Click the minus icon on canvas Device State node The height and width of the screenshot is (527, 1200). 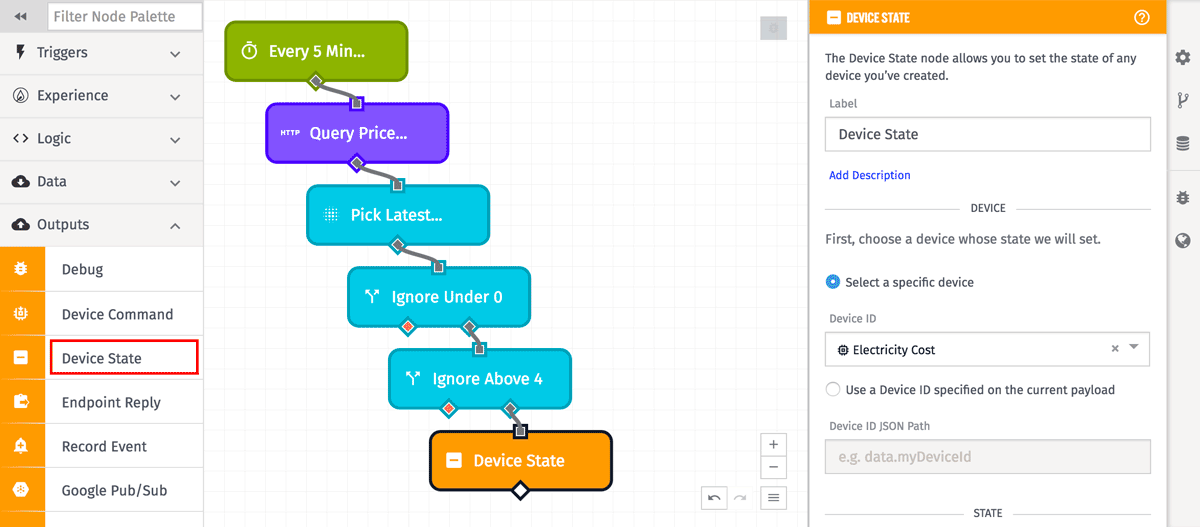click(x=454, y=461)
